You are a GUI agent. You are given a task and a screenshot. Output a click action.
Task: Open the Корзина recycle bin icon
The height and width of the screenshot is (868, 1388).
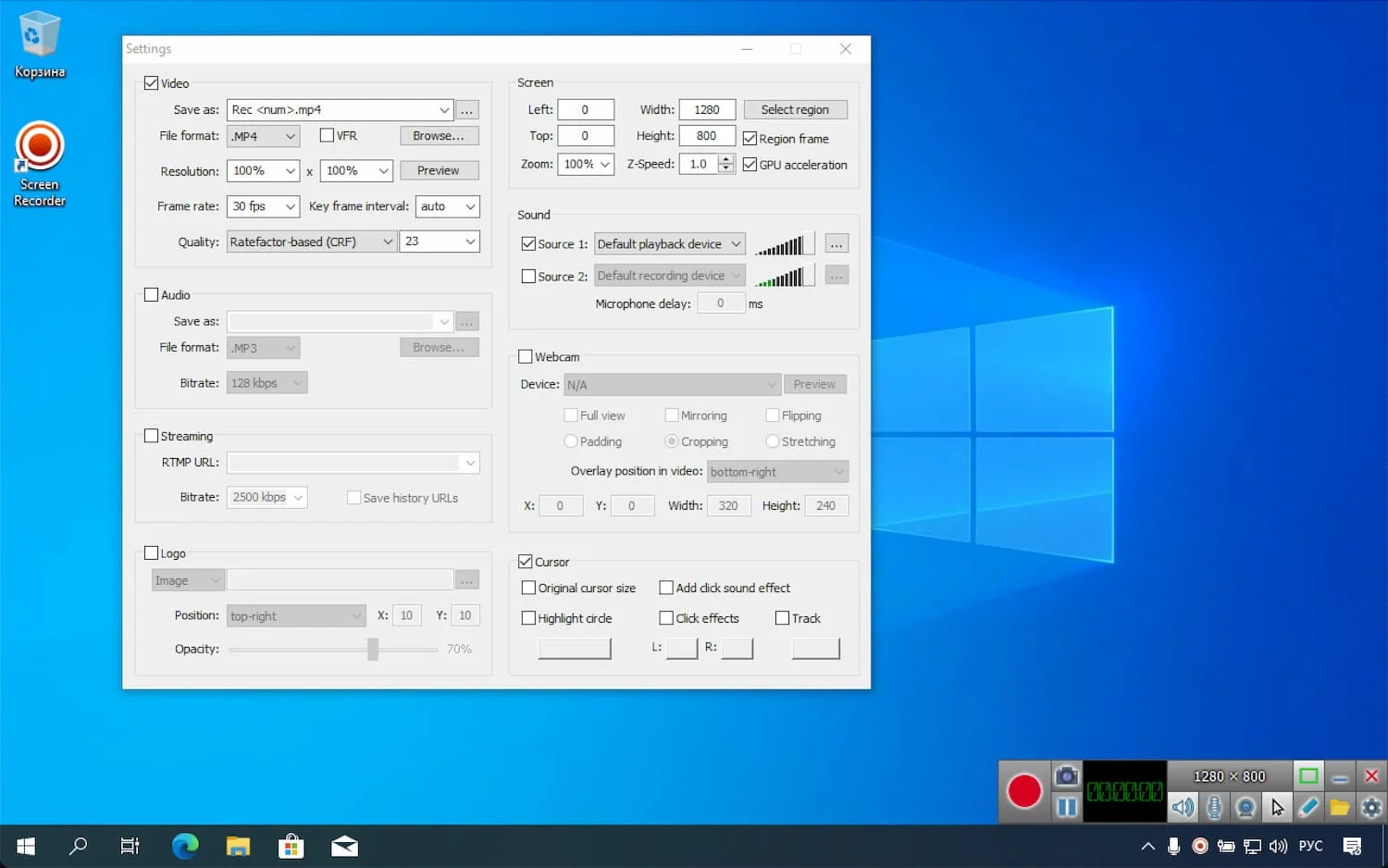click(39, 44)
